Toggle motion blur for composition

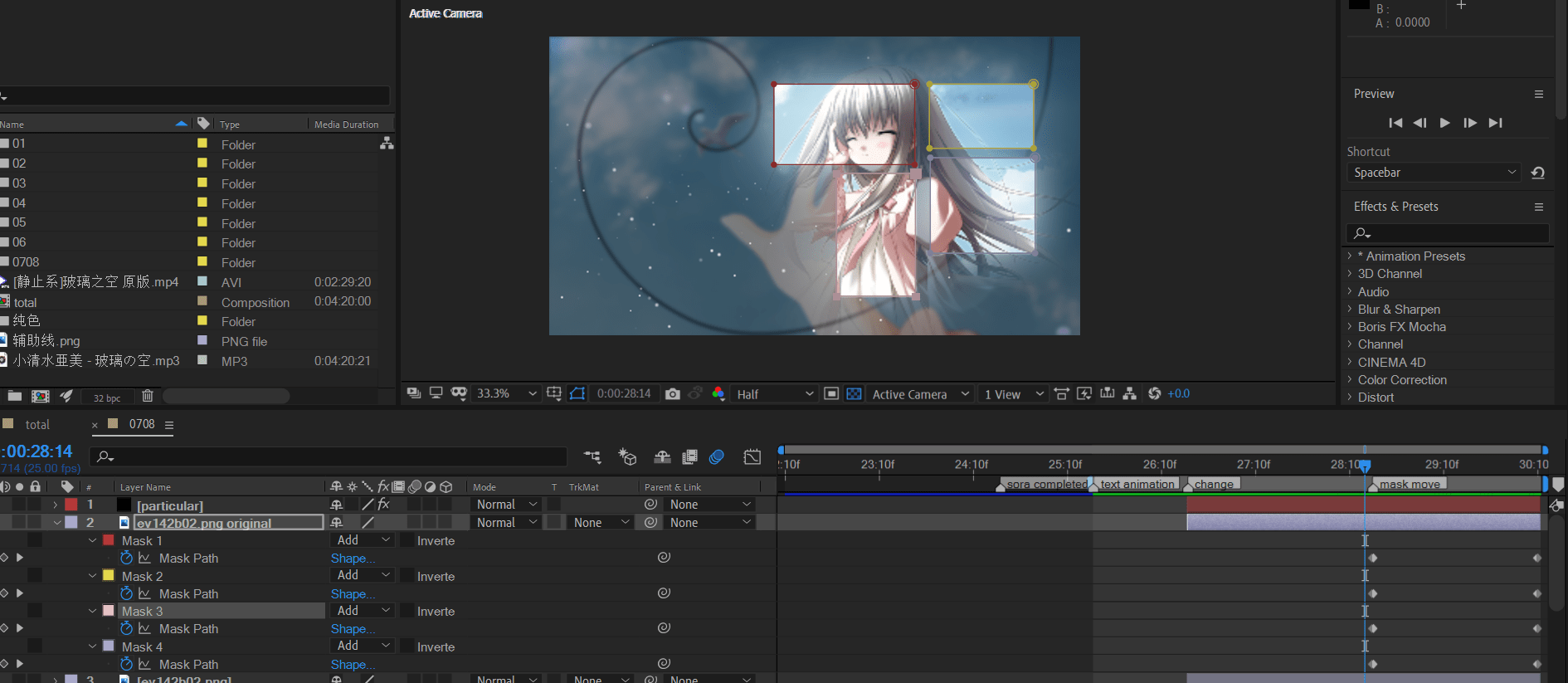point(717,456)
